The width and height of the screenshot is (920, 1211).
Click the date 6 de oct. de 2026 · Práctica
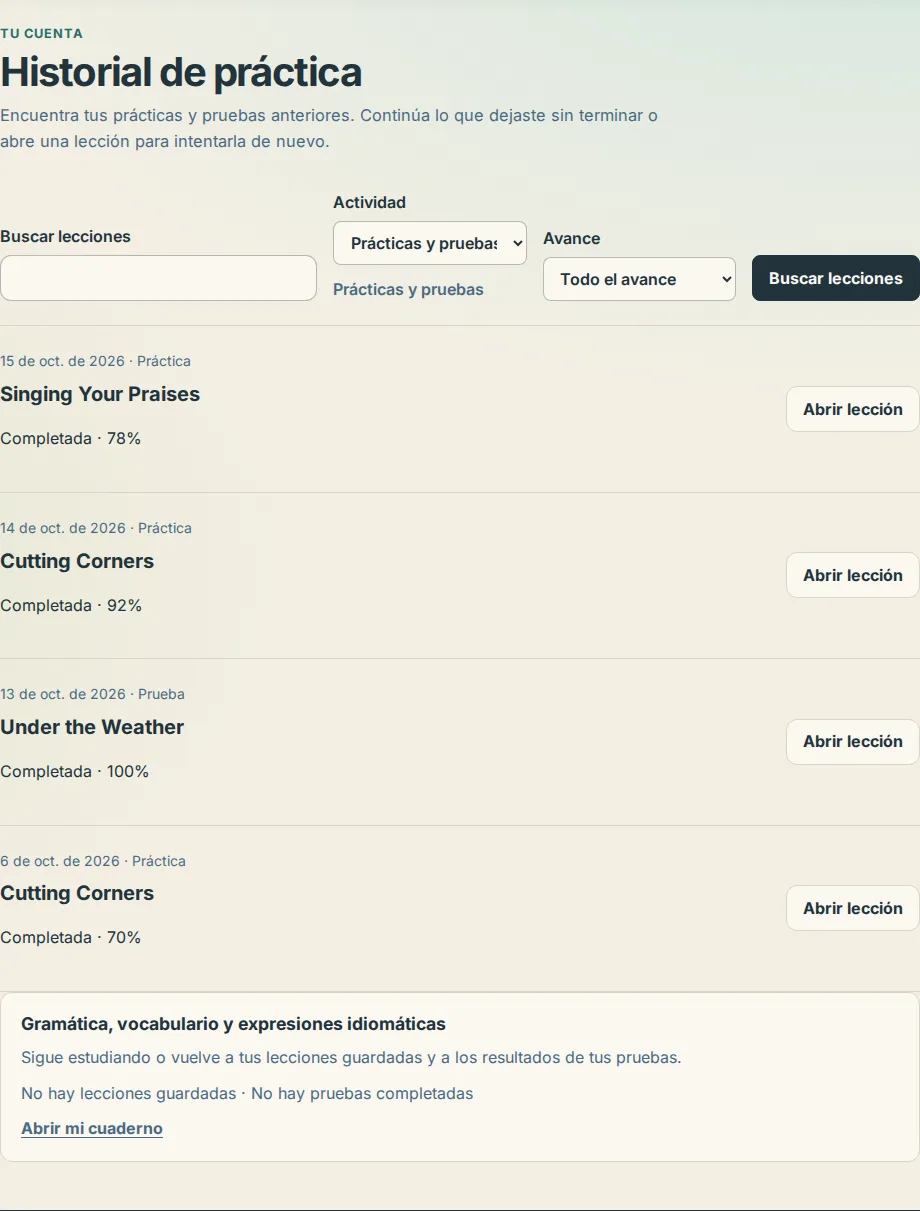click(x=93, y=861)
